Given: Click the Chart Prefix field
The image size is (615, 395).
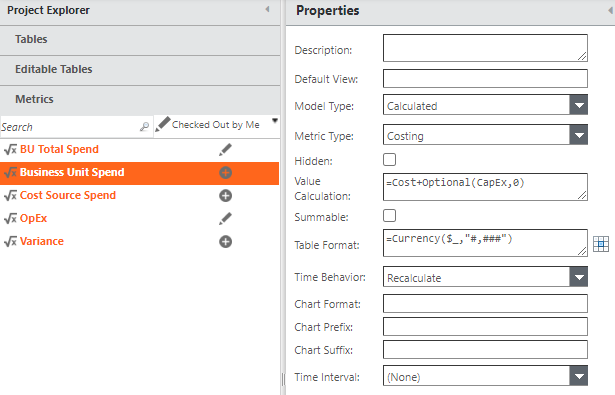Looking at the screenshot, I should [x=485, y=326].
